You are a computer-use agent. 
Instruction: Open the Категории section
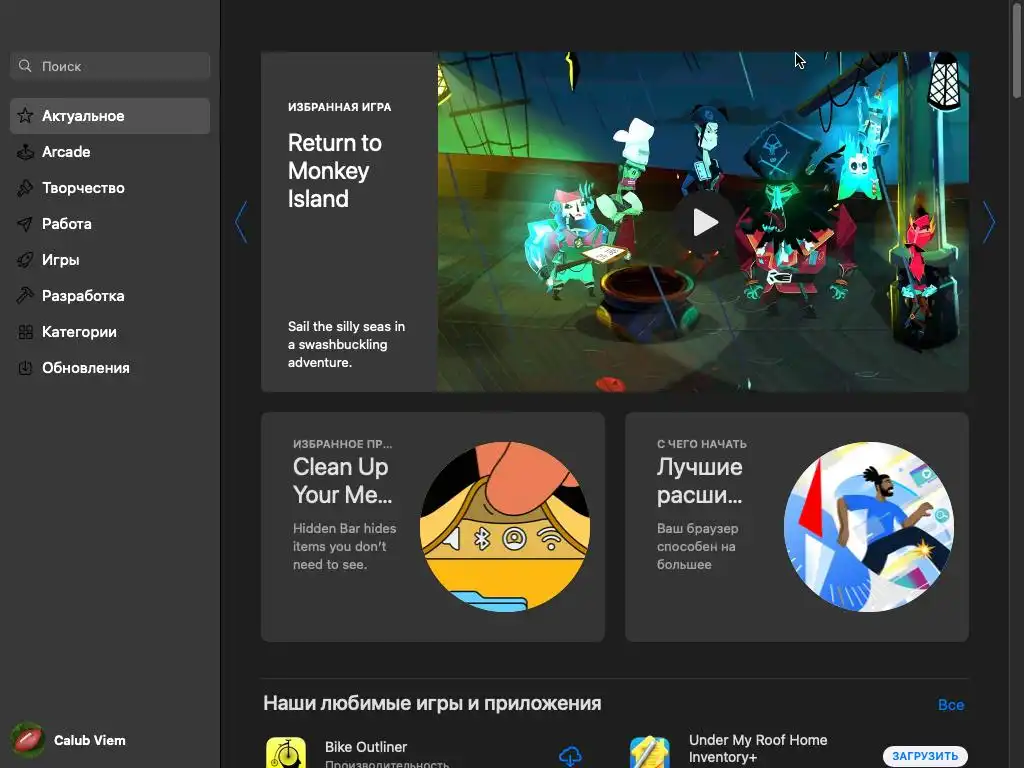coord(110,332)
